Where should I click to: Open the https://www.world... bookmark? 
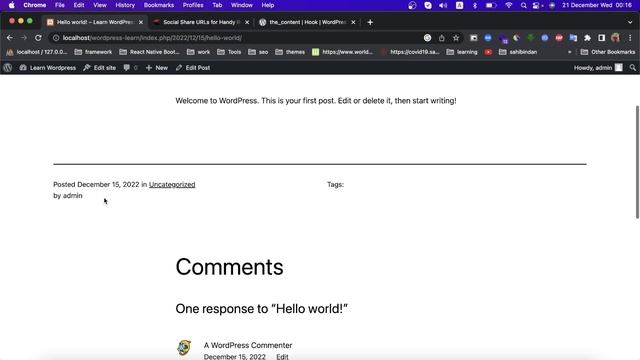tap(342, 52)
